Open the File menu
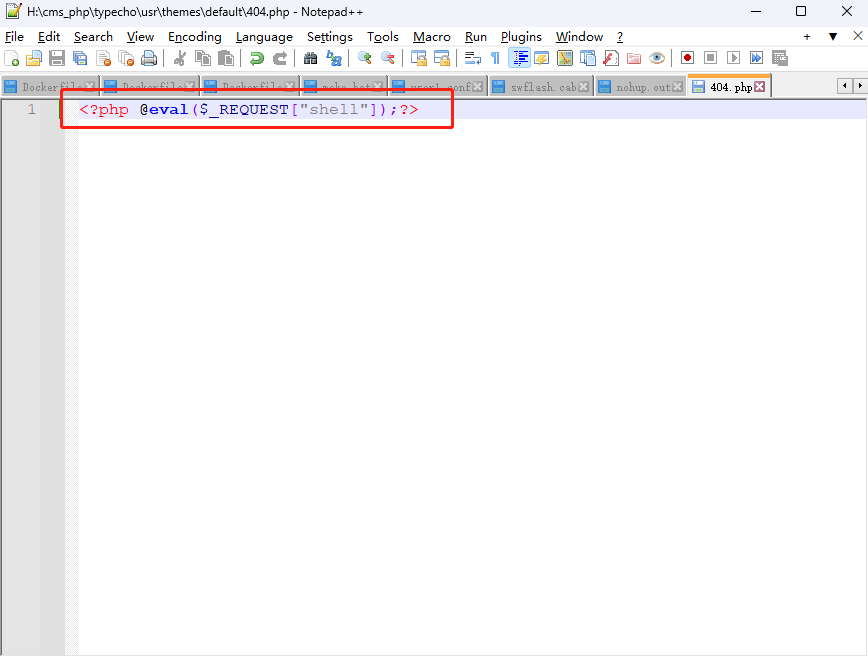The width and height of the screenshot is (868, 657). pyautogui.click(x=14, y=37)
